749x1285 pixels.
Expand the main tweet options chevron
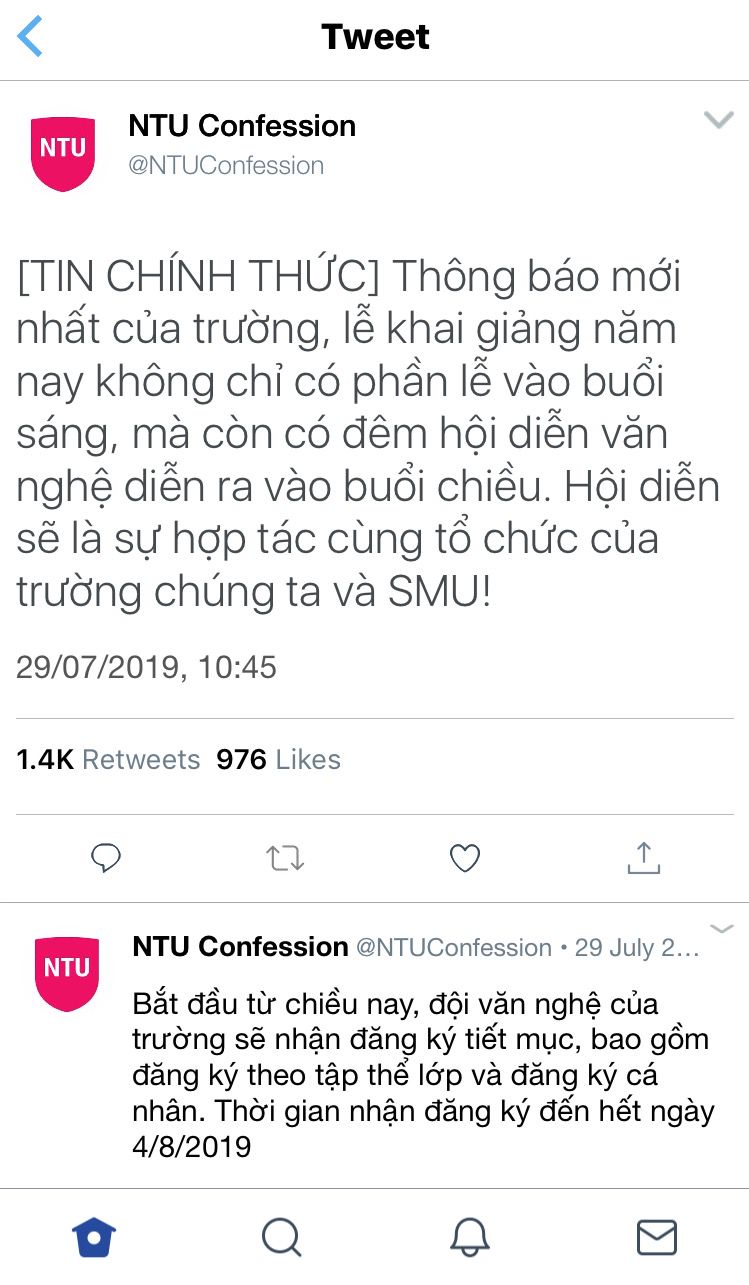point(718,121)
